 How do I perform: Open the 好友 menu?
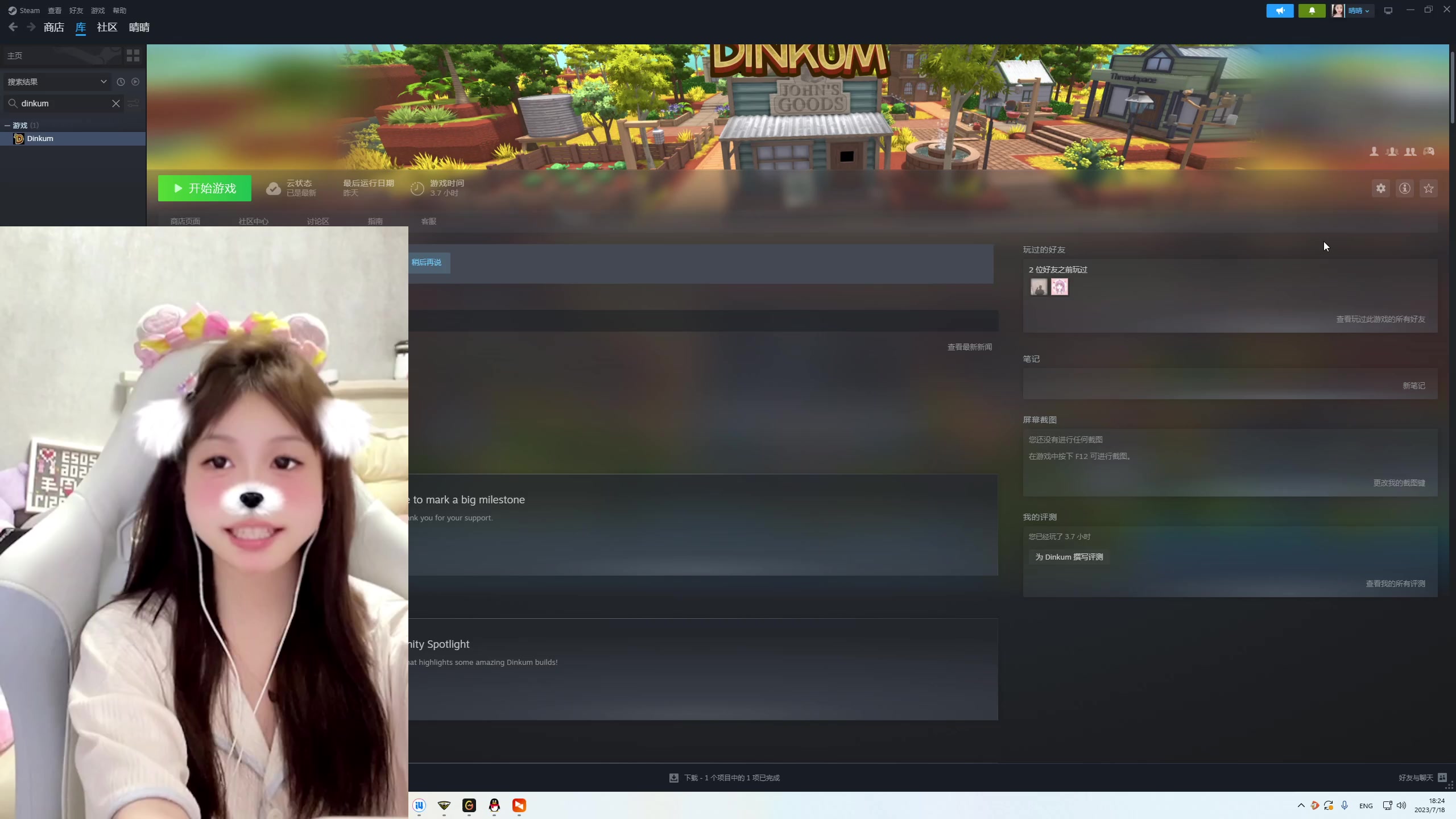coord(76,10)
